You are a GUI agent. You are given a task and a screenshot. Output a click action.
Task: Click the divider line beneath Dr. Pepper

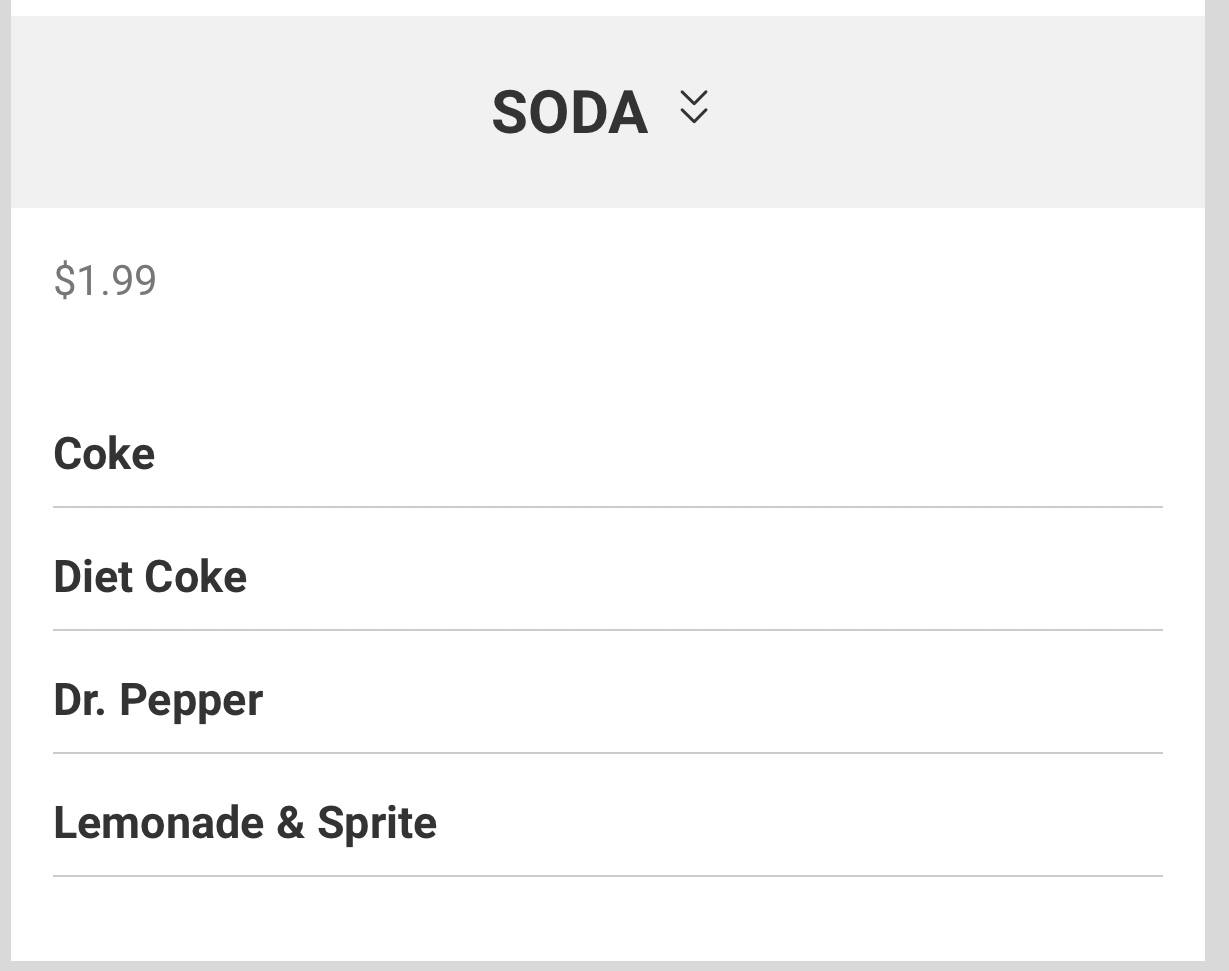[x=607, y=753]
